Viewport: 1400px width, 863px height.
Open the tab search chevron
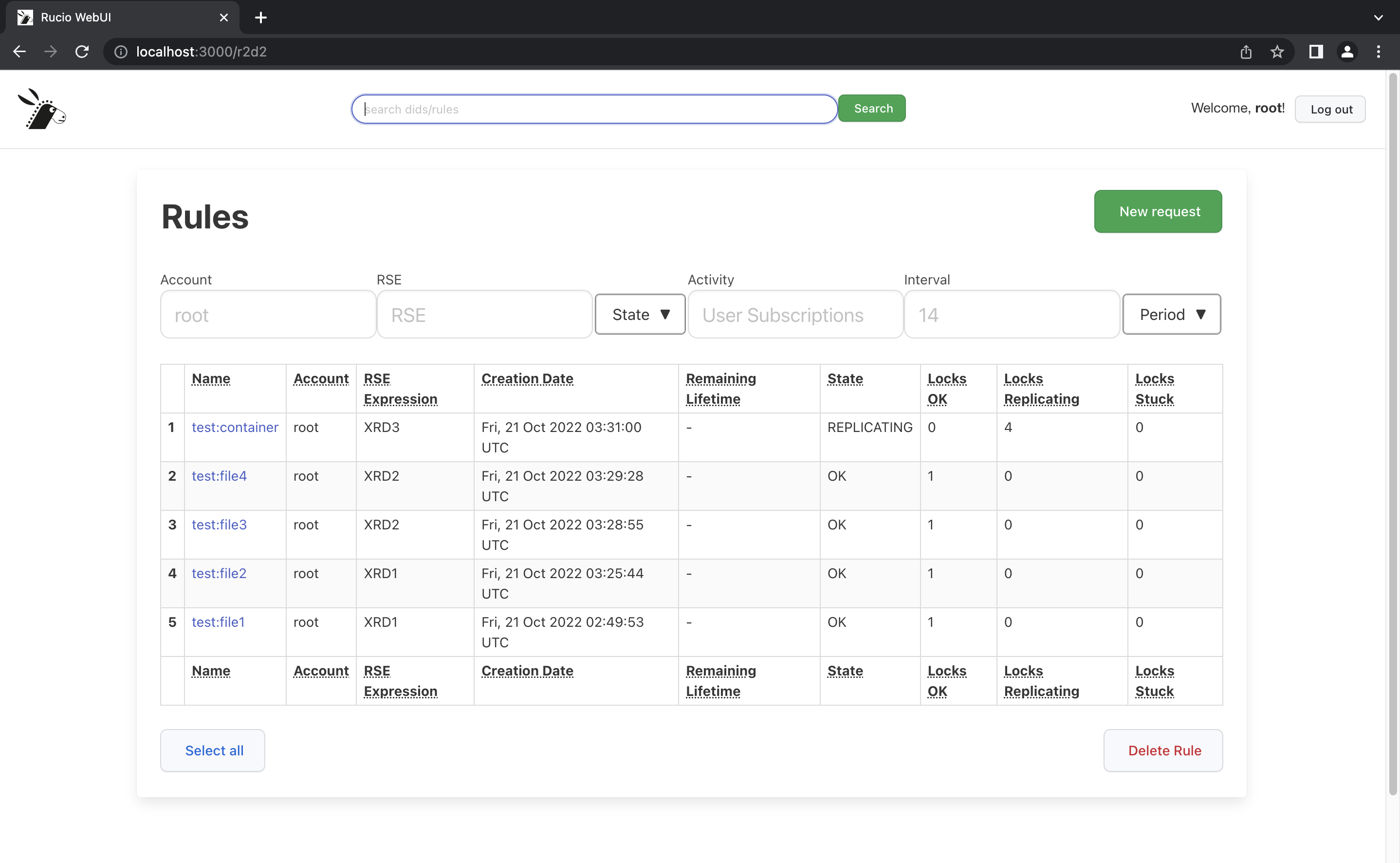point(1378,18)
